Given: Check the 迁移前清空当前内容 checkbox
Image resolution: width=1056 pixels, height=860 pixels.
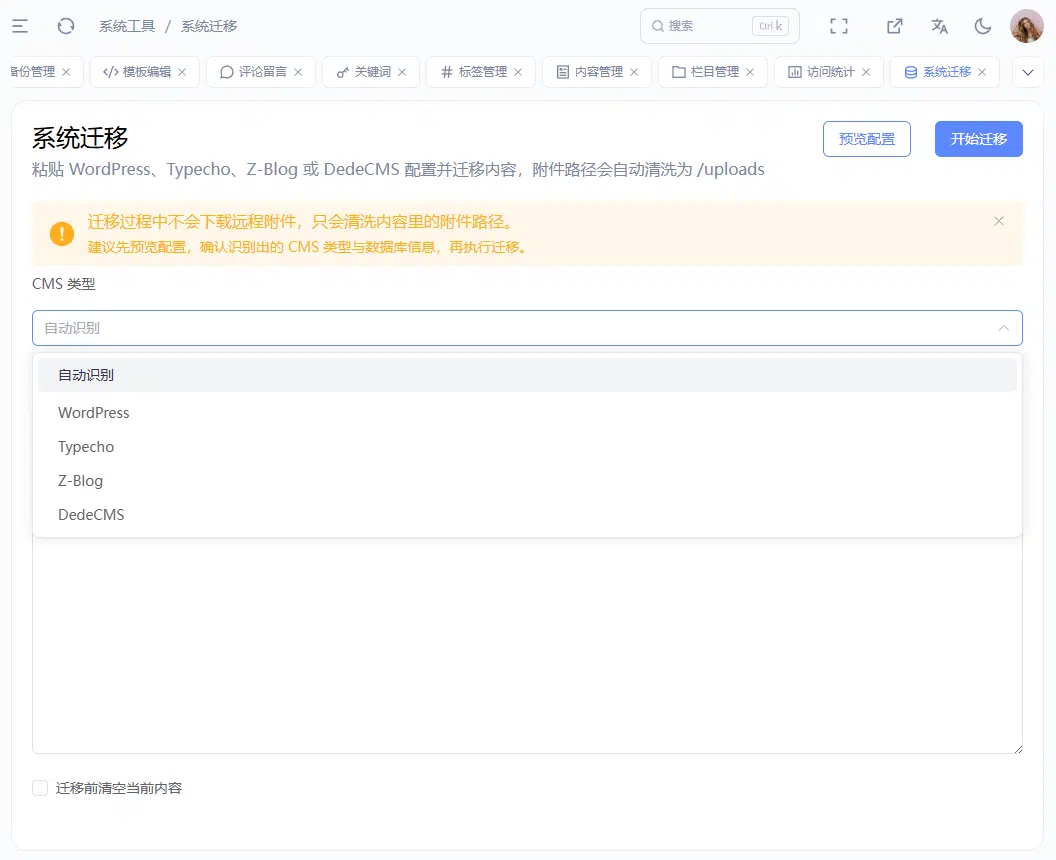Looking at the screenshot, I should pos(40,788).
